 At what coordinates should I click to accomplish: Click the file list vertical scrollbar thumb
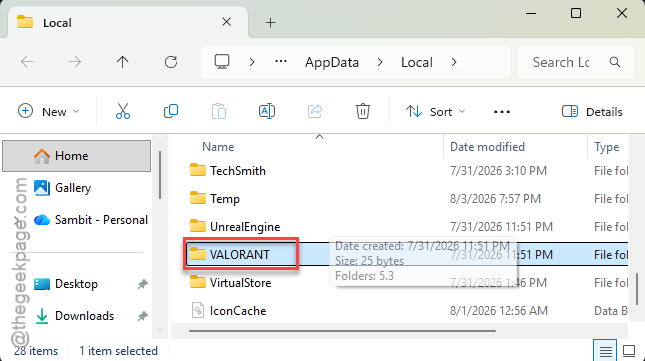(637, 289)
